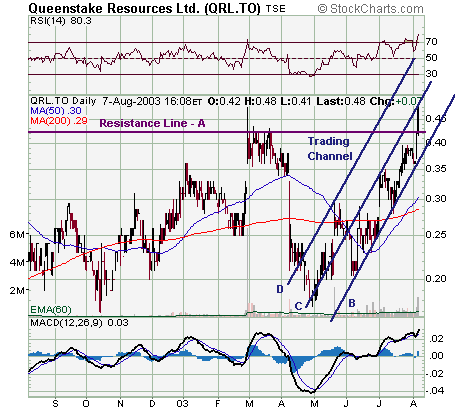Screen dimensions: 455x412
Task: Select the blue "MA(50) .30" legend
Action: pos(56,111)
